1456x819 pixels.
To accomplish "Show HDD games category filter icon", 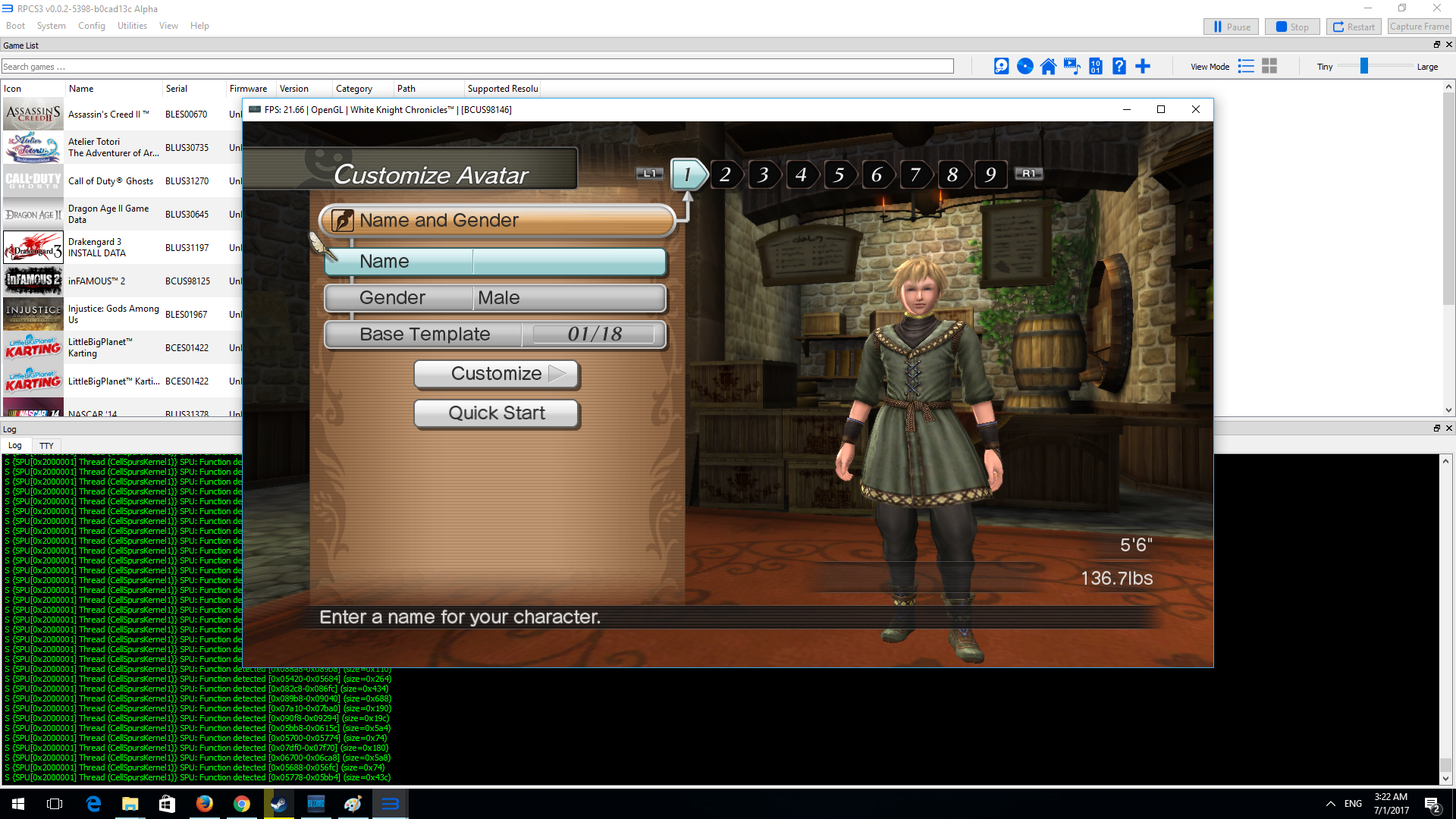I will click(1001, 67).
